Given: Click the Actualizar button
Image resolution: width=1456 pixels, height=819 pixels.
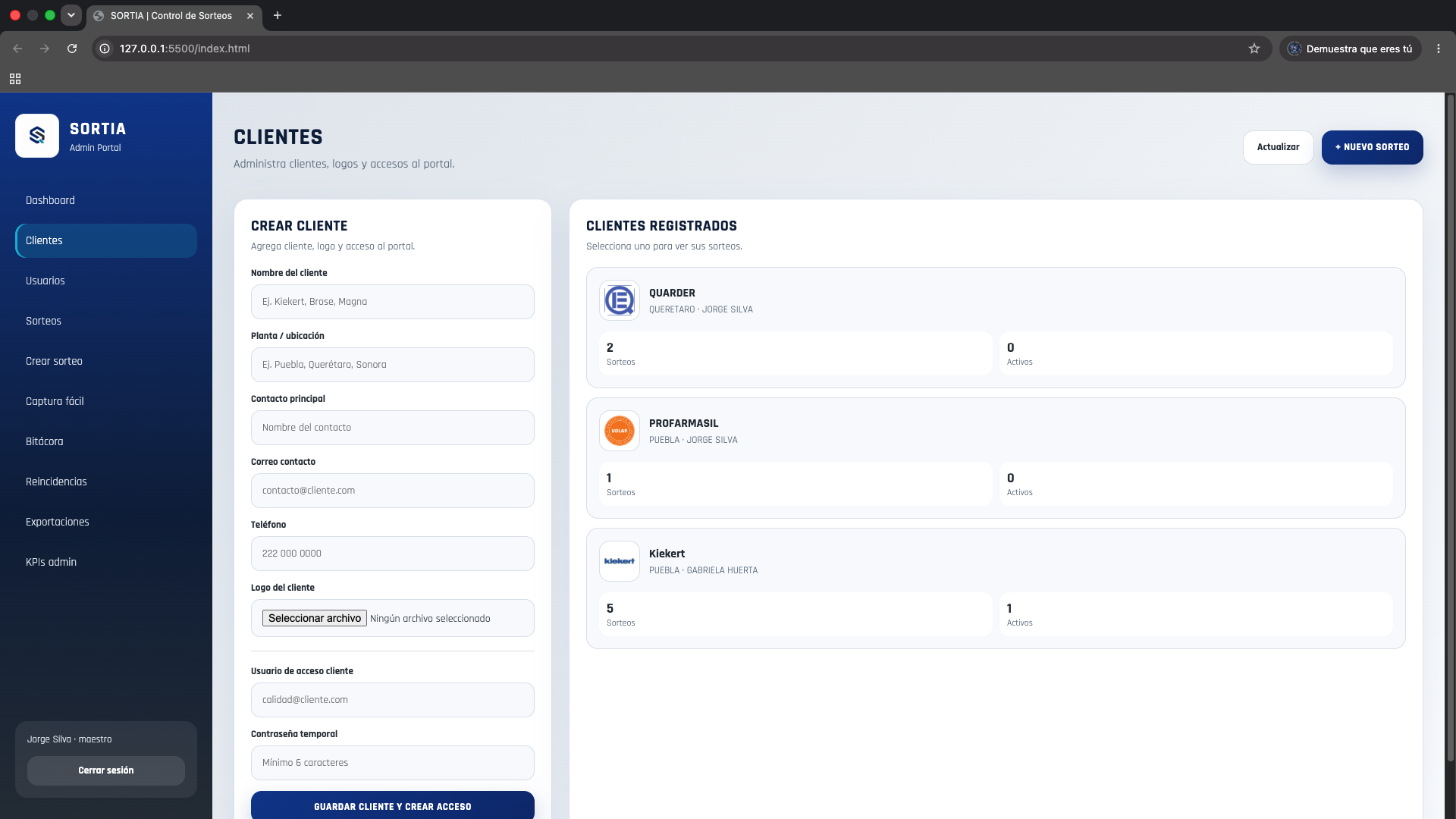Looking at the screenshot, I should 1278,147.
